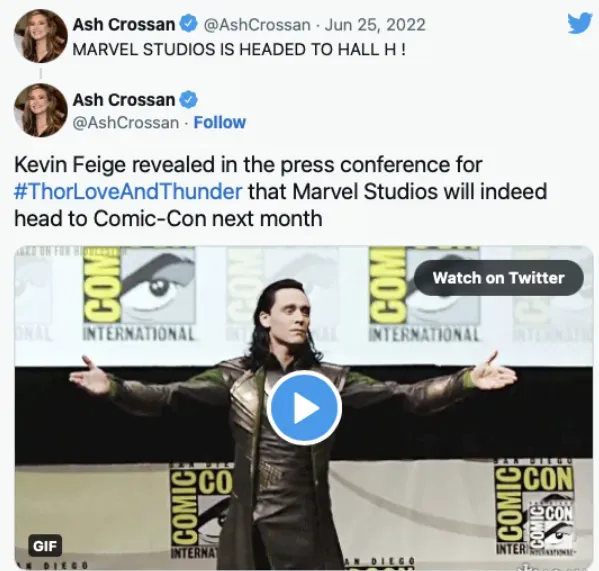Click verified badge on second tweet
The height and width of the screenshot is (571, 599).
pos(188,100)
